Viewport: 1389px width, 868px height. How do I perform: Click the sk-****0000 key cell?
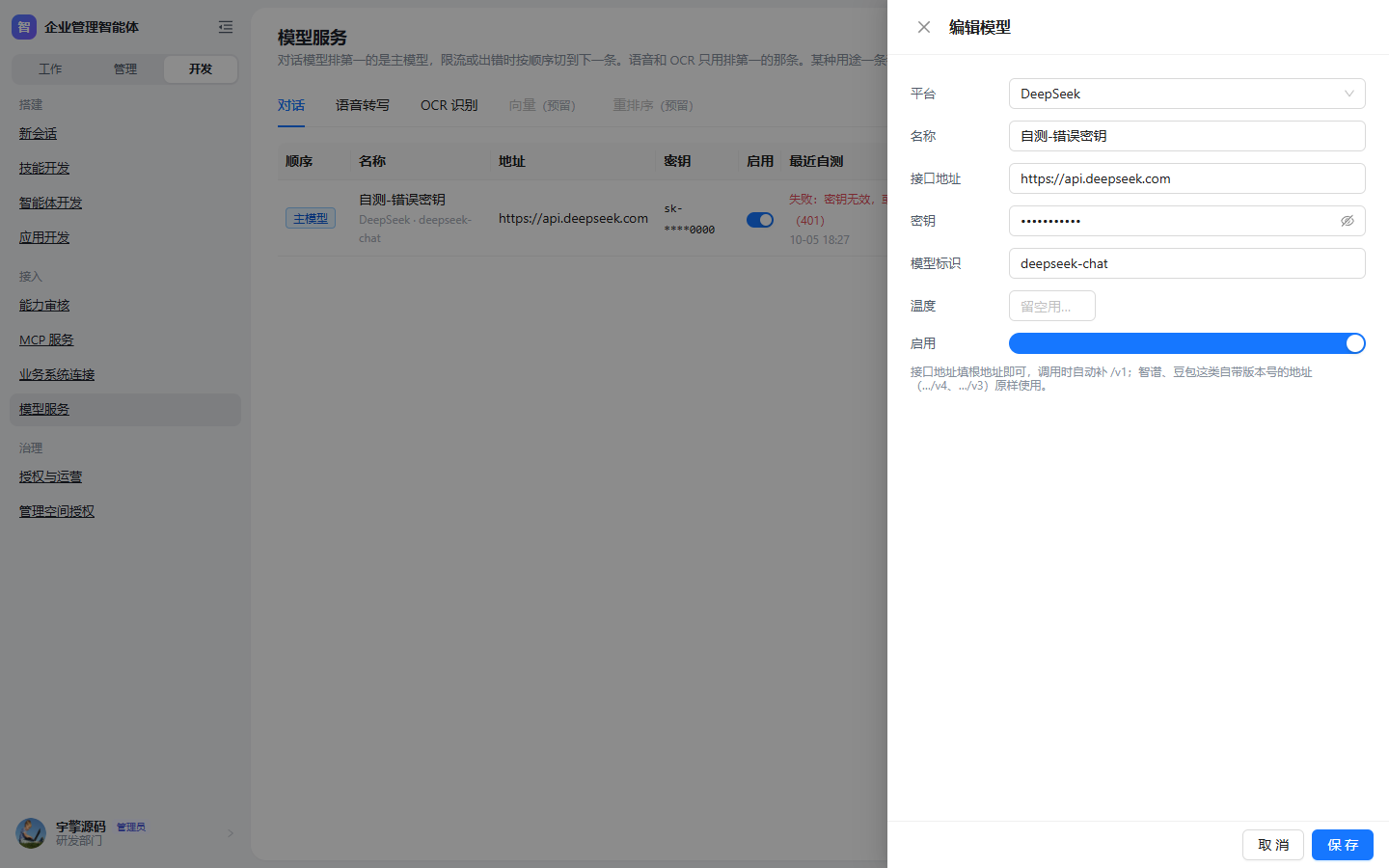689,219
